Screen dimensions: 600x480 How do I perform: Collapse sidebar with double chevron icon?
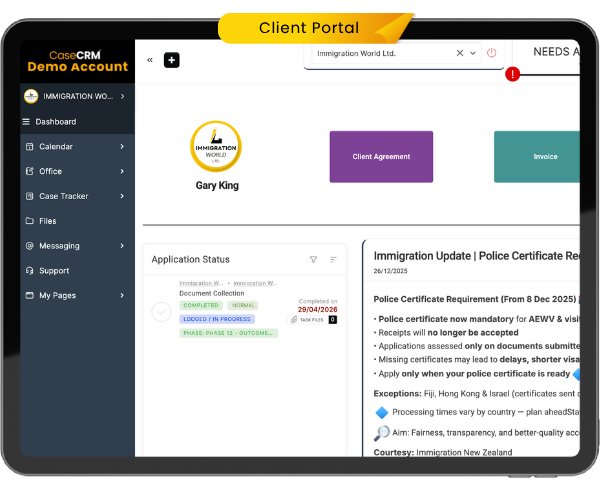(x=150, y=60)
